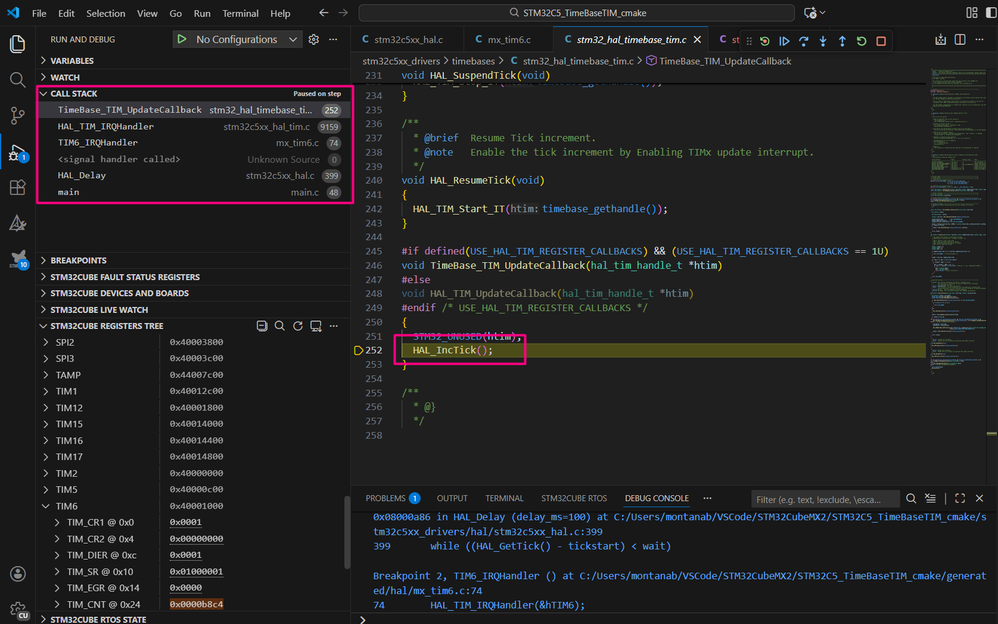Stop the debug session
The width and height of the screenshot is (998, 624).
point(881,41)
